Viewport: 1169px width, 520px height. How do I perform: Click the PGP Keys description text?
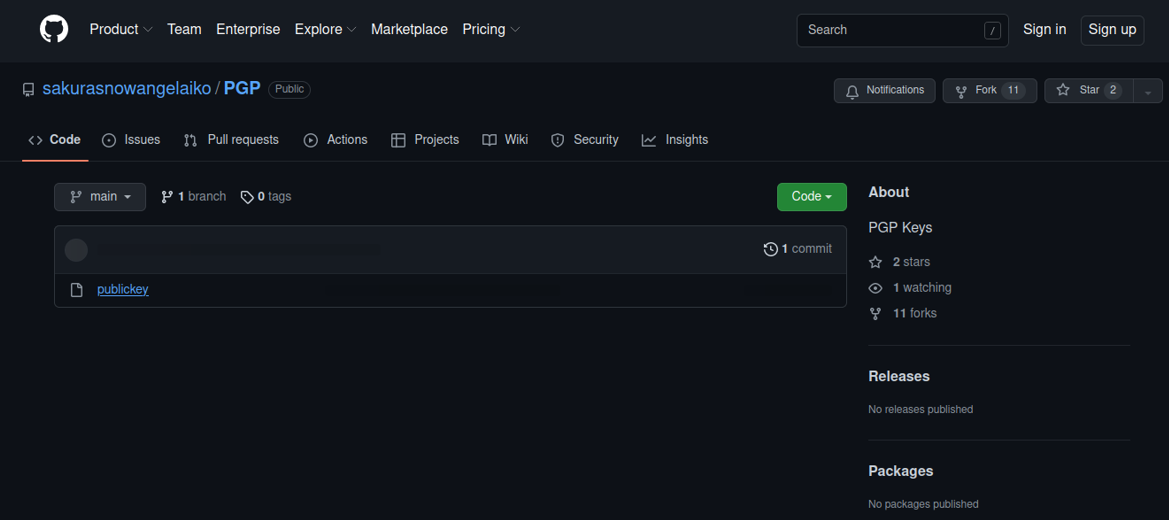[900, 228]
